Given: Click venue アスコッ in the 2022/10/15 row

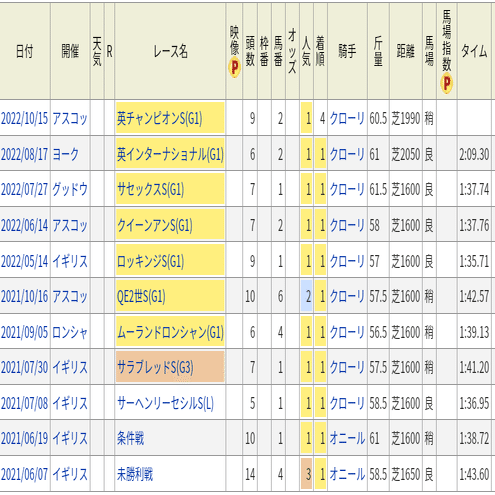Looking at the screenshot, I should click(70, 118).
